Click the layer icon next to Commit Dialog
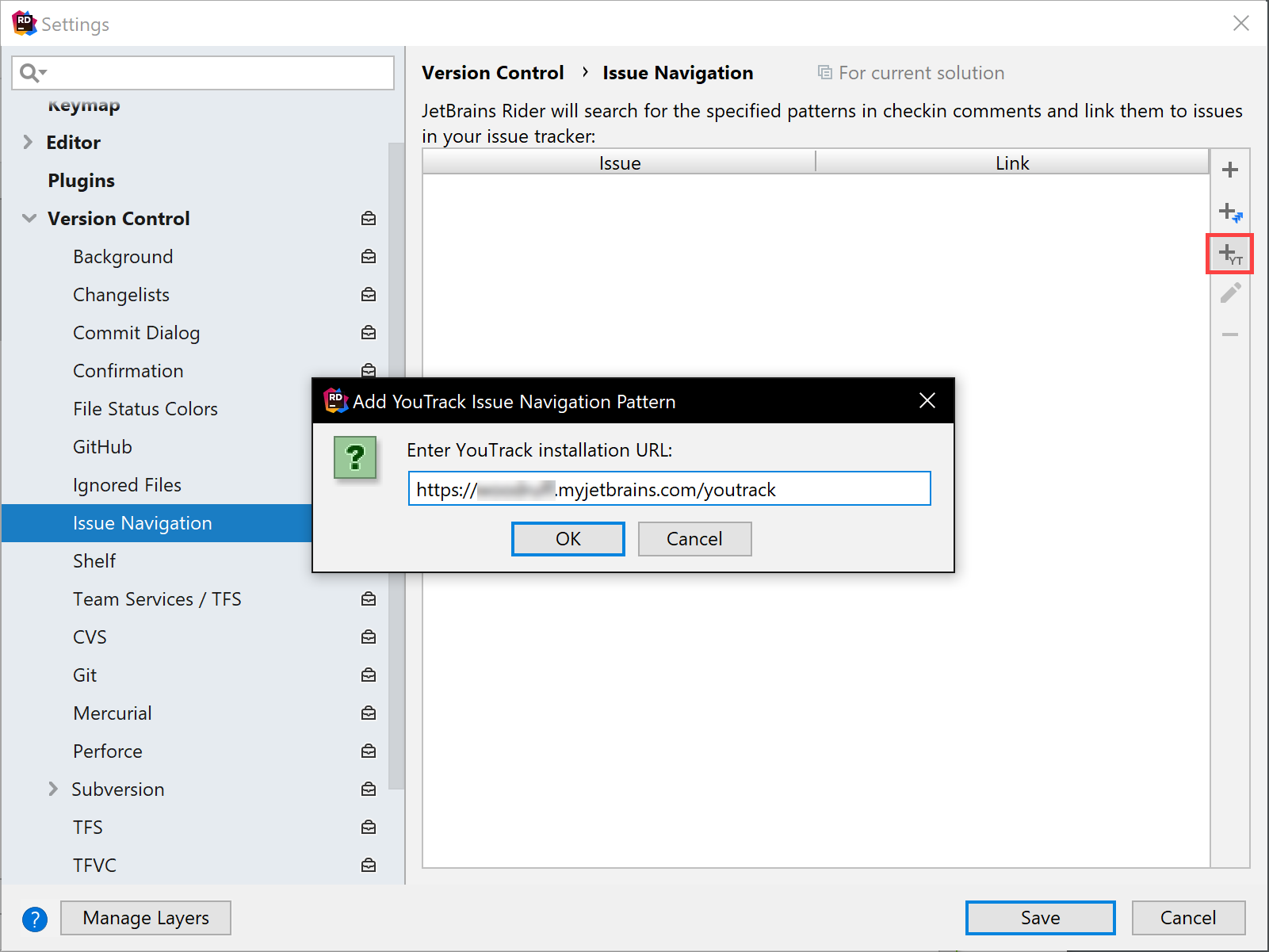The height and width of the screenshot is (952, 1269). [369, 332]
